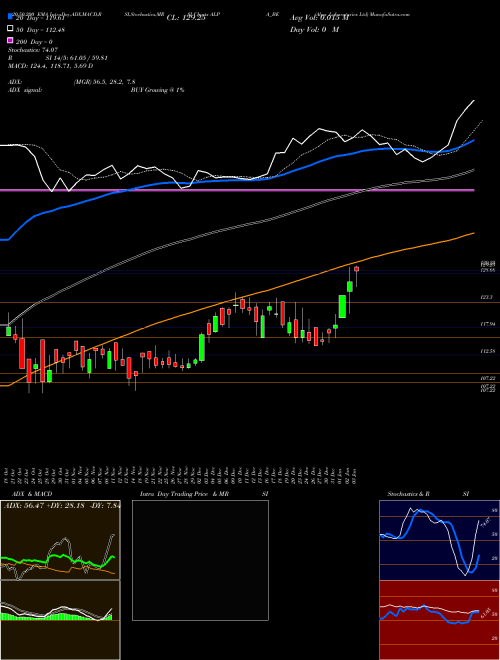This screenshot has height=660, width=500.
Task: Click the 123.3 price axis label
Action: tap(487, 297)
